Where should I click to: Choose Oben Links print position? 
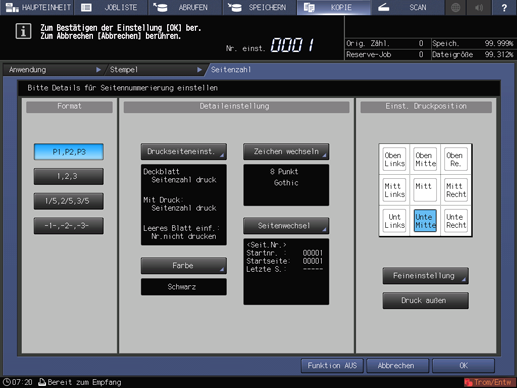point(394,159)
